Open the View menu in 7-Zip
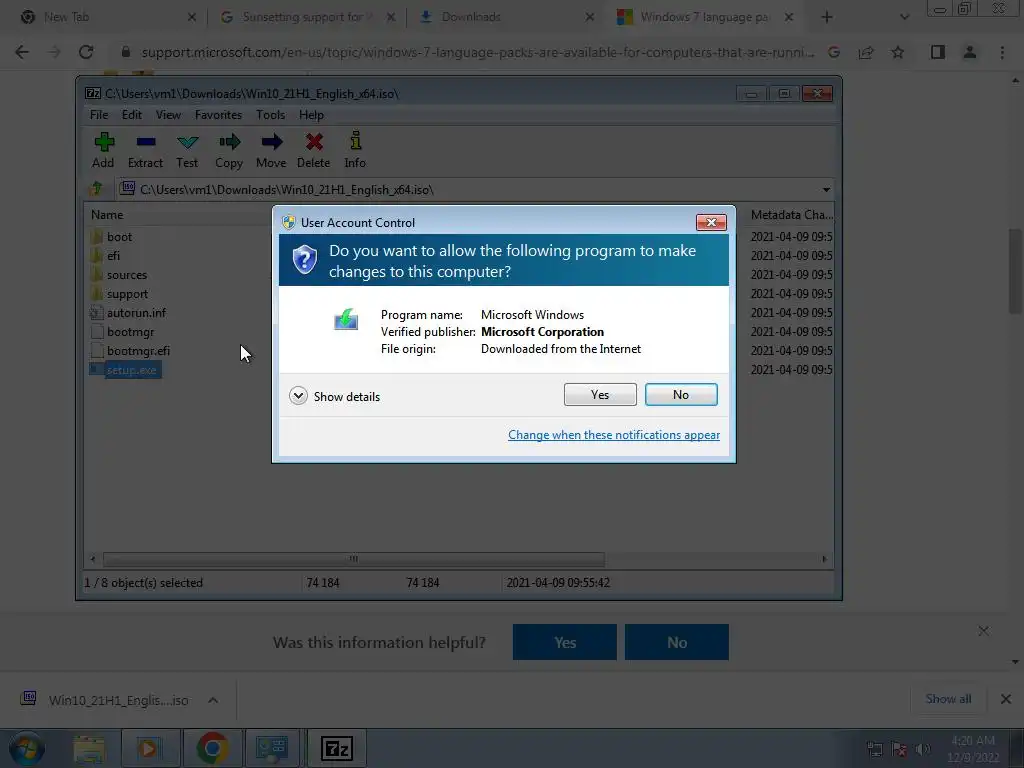 pos(168,115)
